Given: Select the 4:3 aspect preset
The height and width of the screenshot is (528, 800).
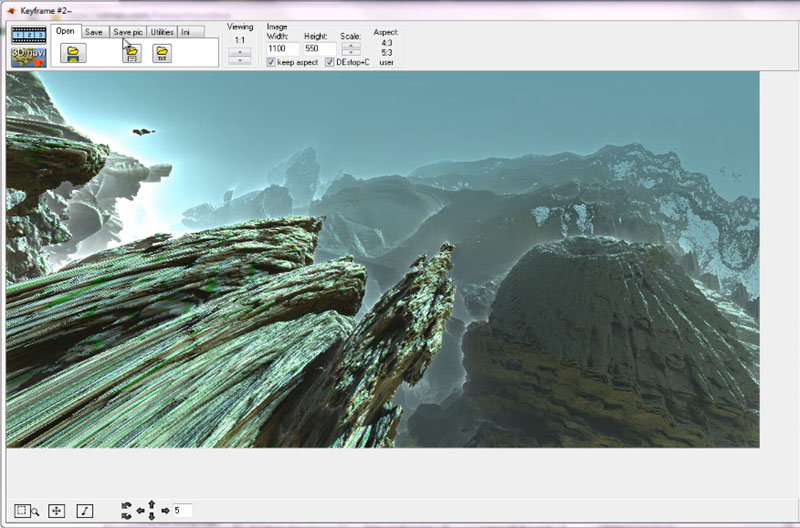Looking at the screenshot, I should click(x=386, y=43).
